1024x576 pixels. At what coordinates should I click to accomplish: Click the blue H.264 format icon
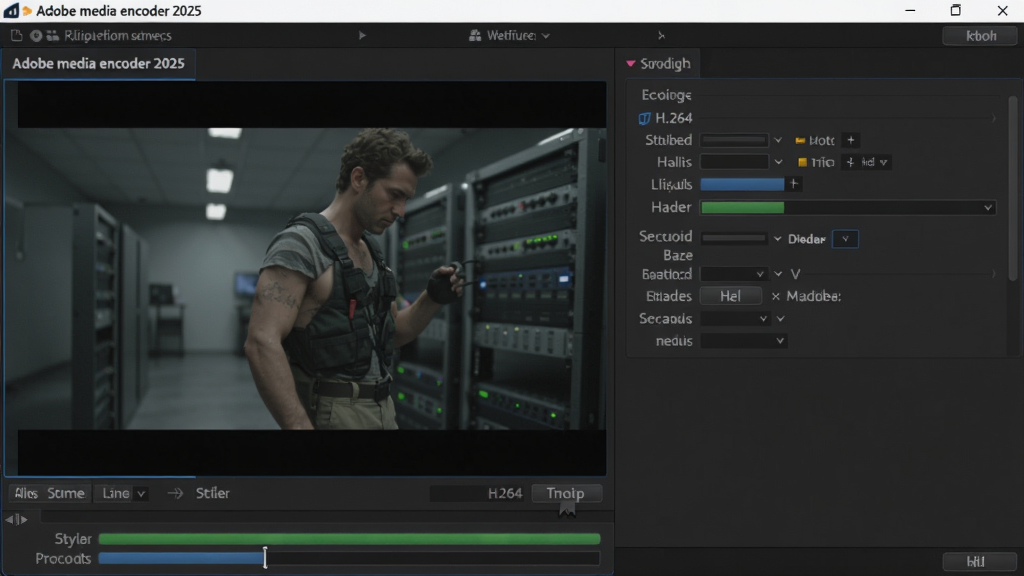click(x=644, y=118)
